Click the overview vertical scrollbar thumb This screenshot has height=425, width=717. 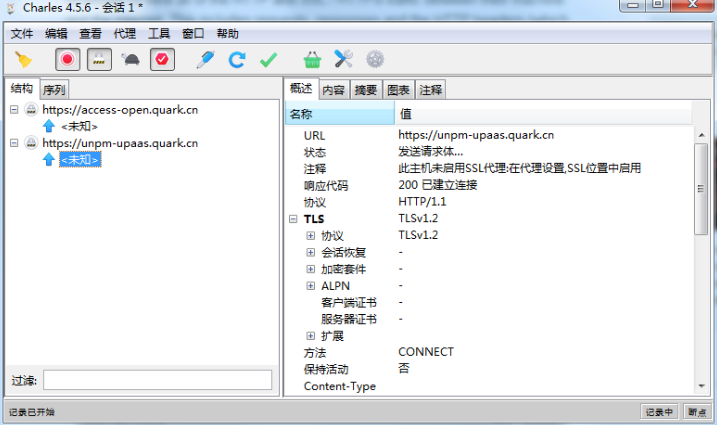(701, 189)
